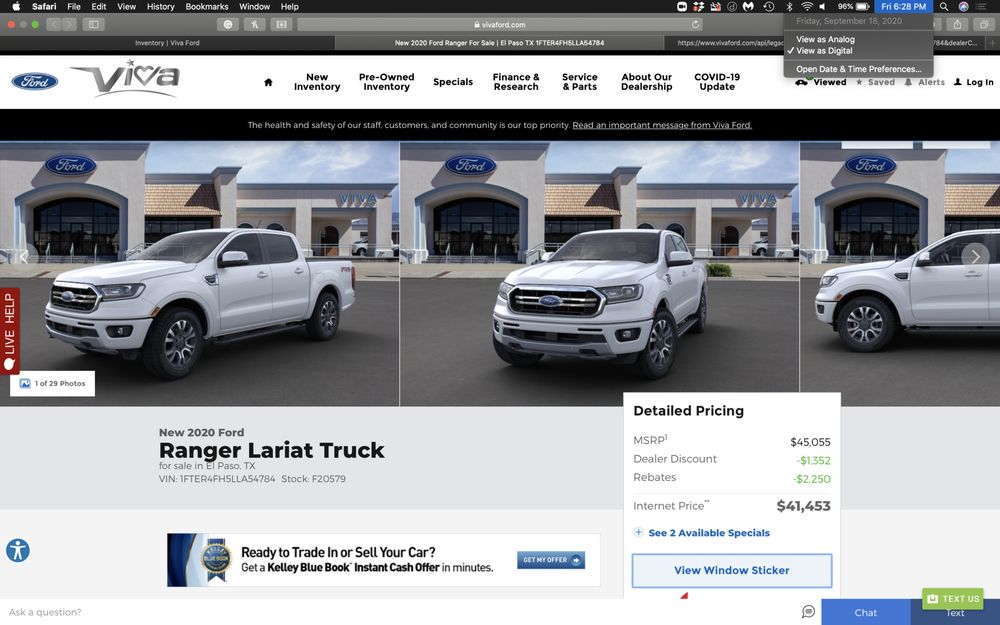Click the Viva dealership logo
1000x625 pixels.
click(x=125, y=78)
